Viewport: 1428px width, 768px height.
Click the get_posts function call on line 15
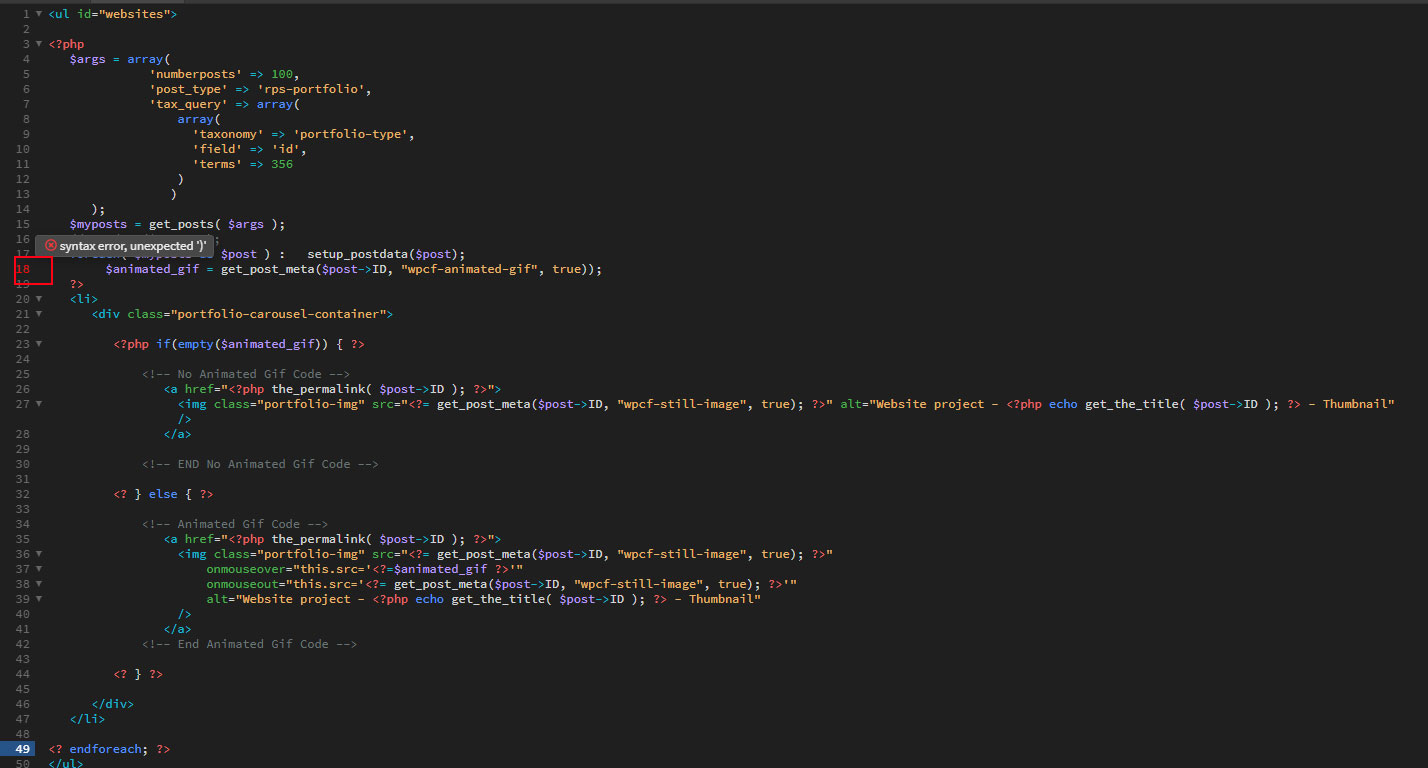point(180,224)
